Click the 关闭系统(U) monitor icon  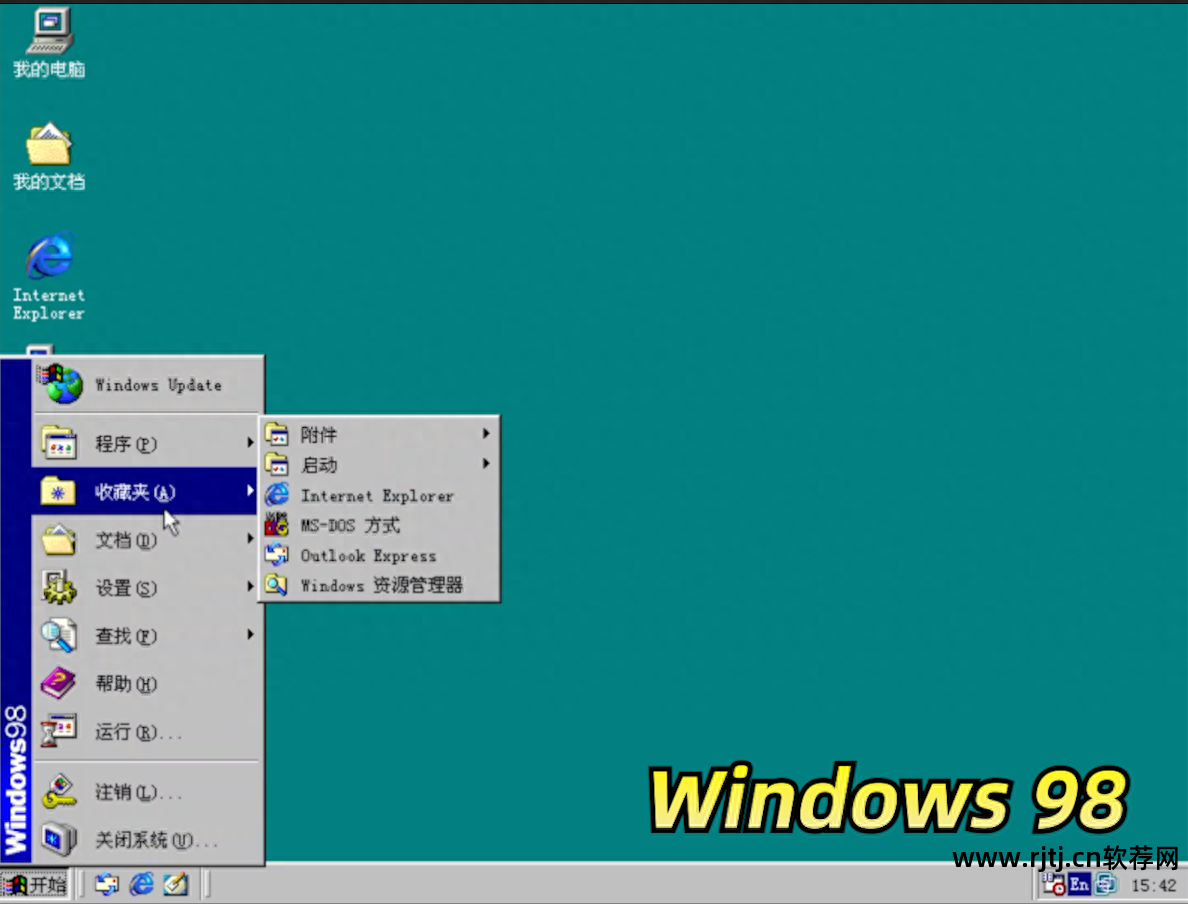click(x=58, y=840)
